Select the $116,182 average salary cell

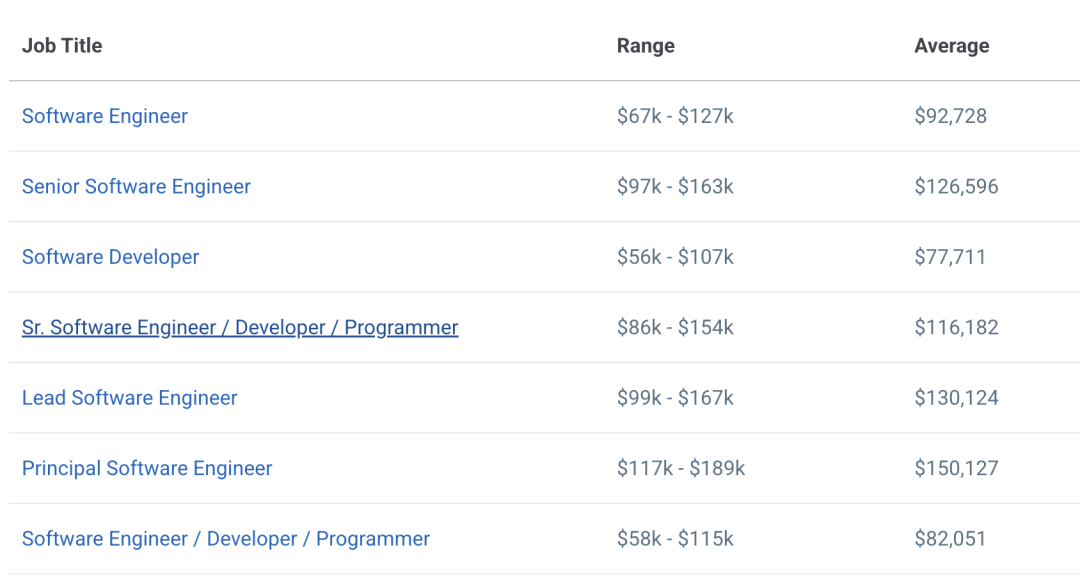pyautogui.click(x=956, y=328)
